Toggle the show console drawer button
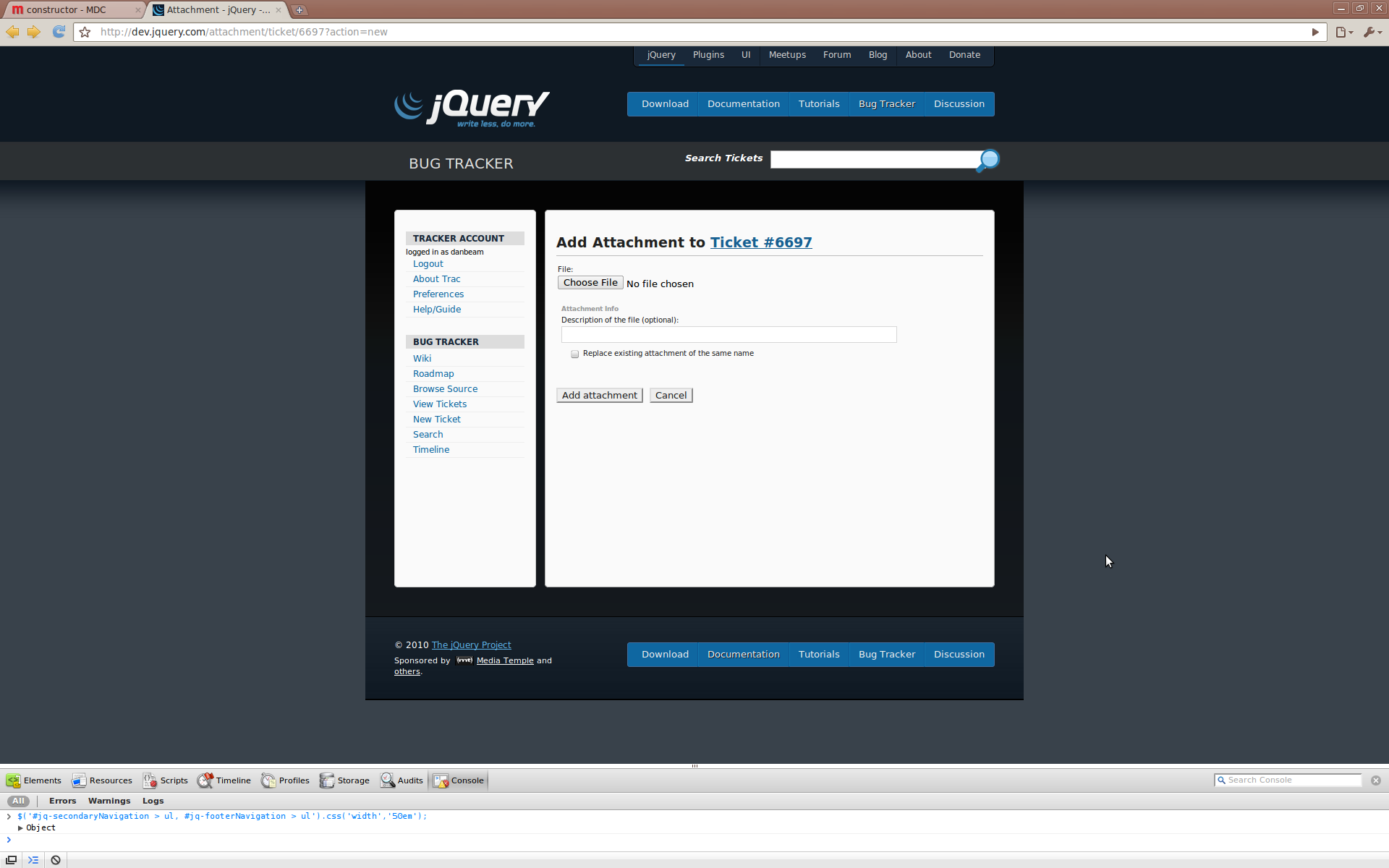 point(33,860)
